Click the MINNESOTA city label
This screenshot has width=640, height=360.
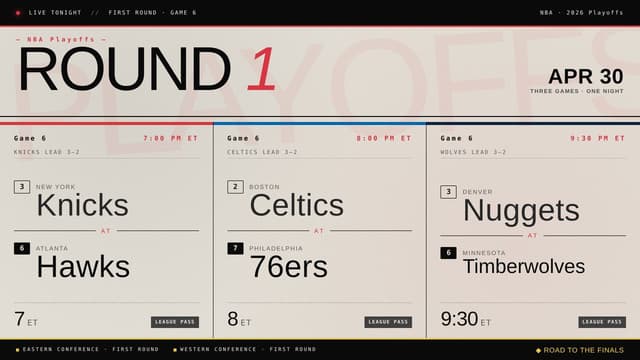point(484,253)
